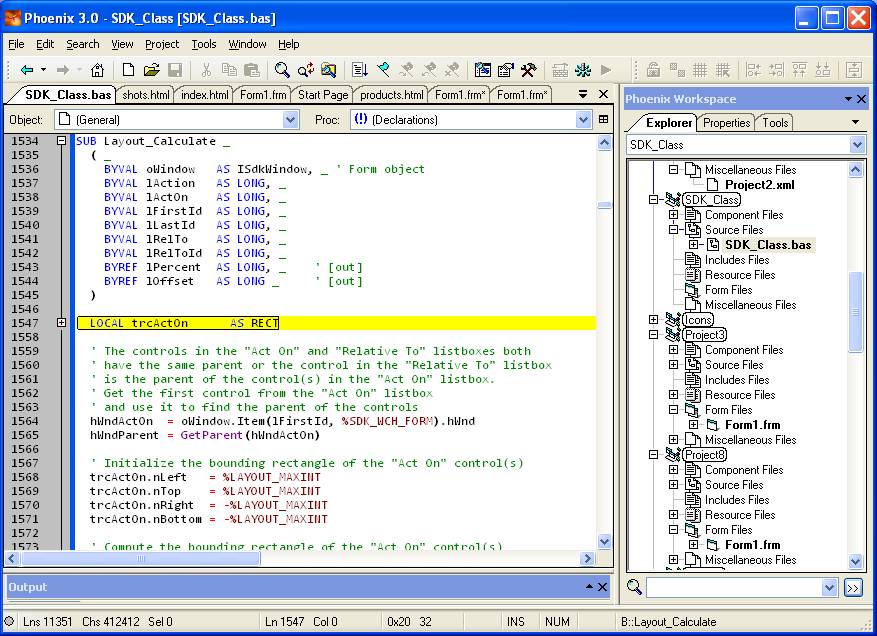Collapse the SDK_Class project tree node

click(653, 200)
